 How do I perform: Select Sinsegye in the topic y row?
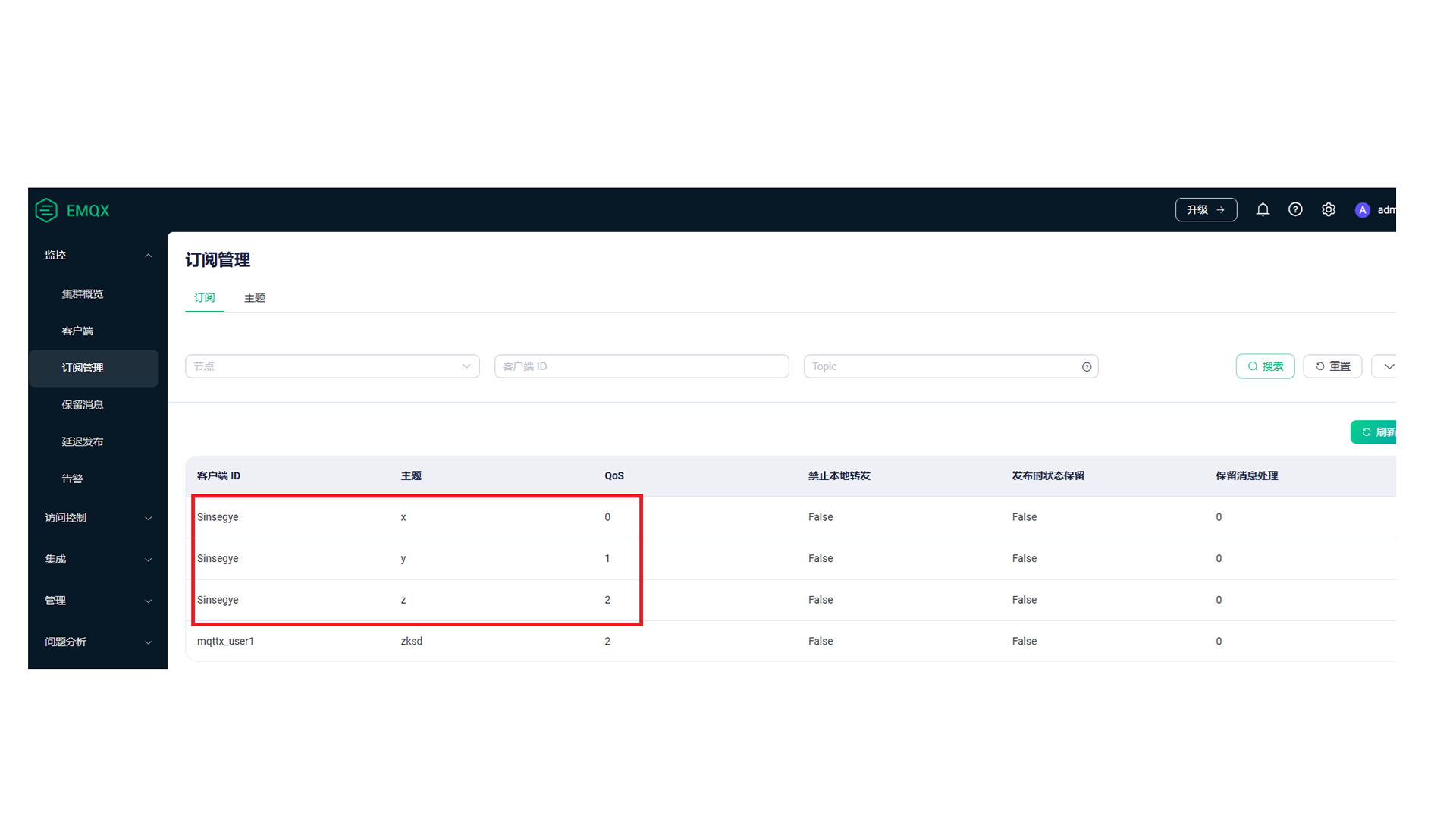[x=218, y=559]
